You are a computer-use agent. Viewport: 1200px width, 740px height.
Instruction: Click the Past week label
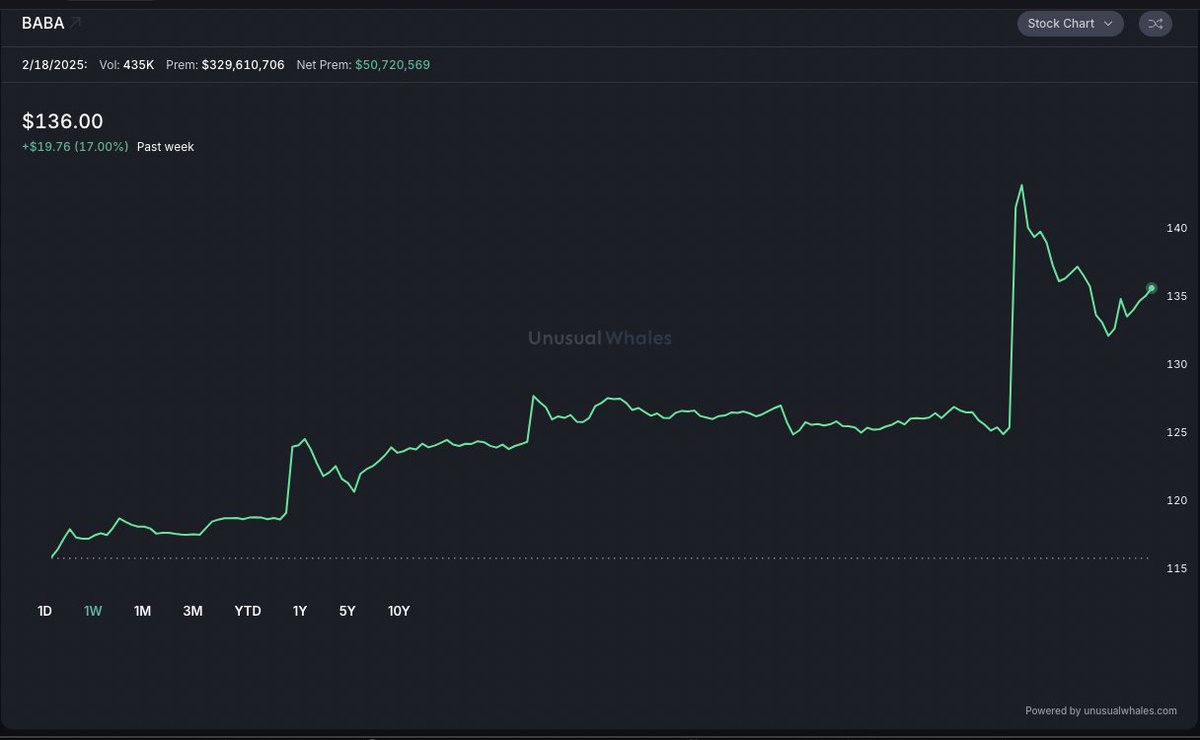165,147
